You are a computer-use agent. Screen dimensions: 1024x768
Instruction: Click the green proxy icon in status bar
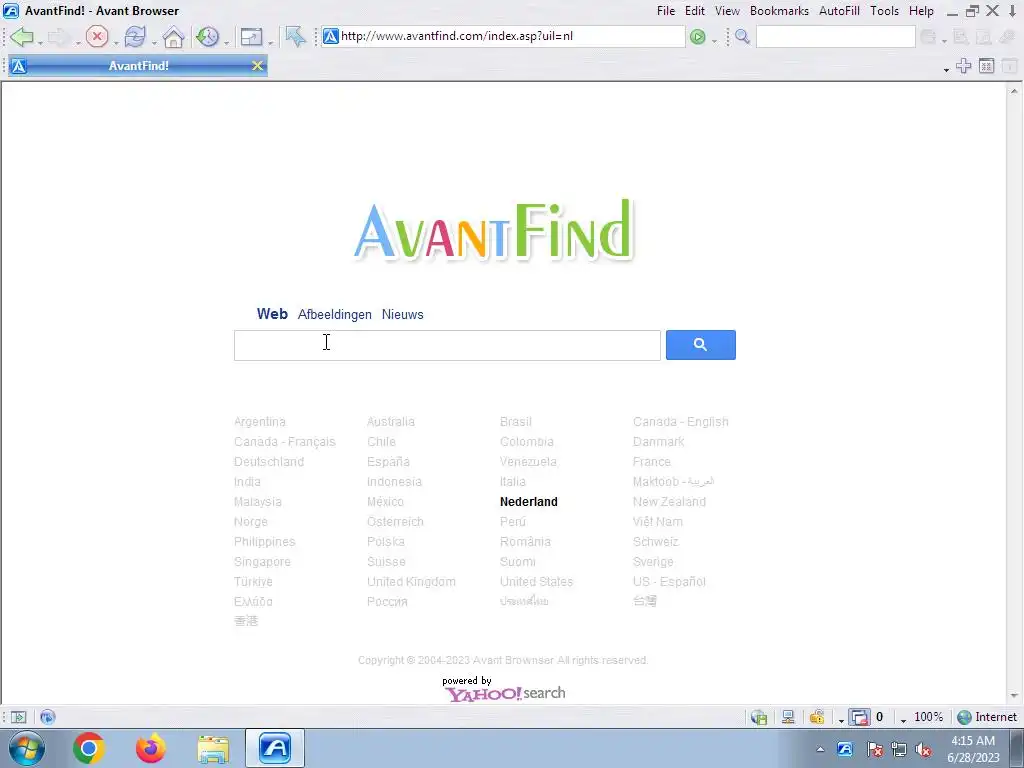point(759,717)
